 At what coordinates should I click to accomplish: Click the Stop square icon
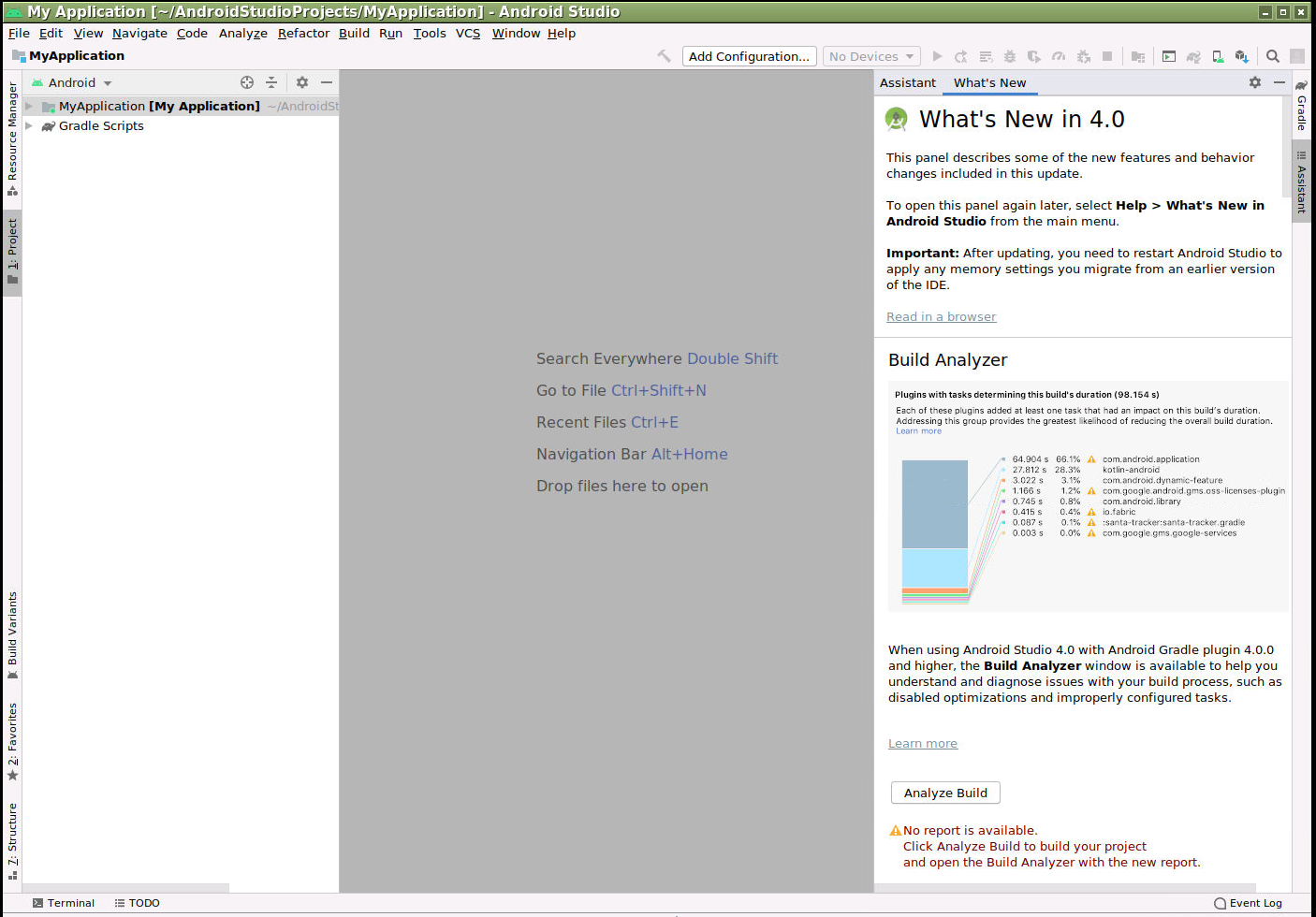[1107, 56]
